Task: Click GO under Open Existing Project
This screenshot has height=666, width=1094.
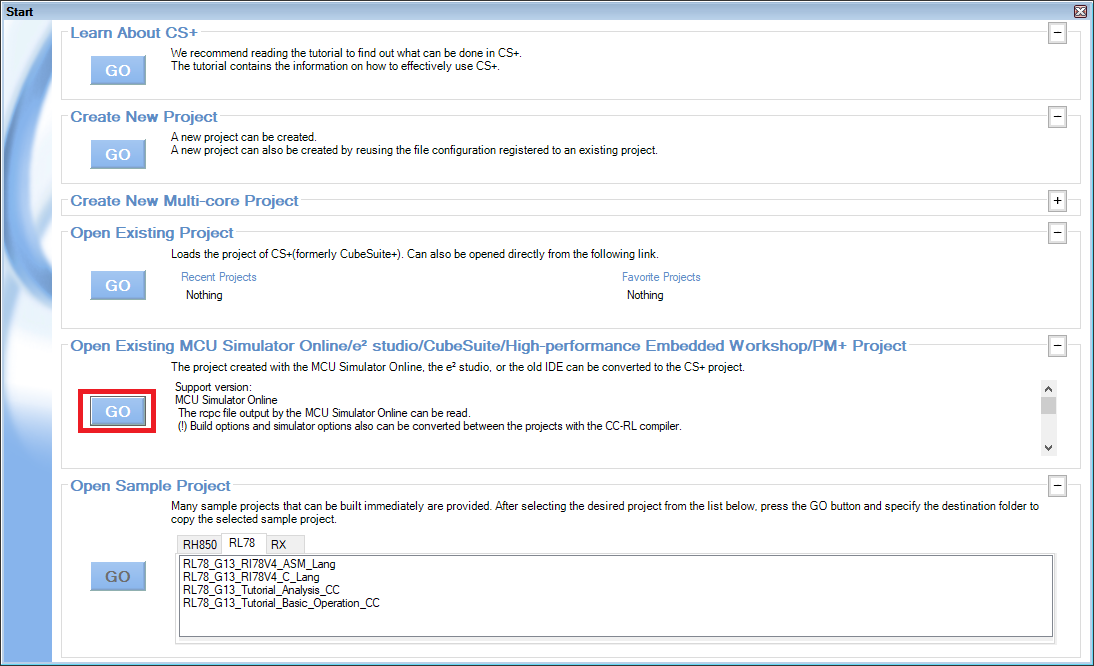Action: 117,285
